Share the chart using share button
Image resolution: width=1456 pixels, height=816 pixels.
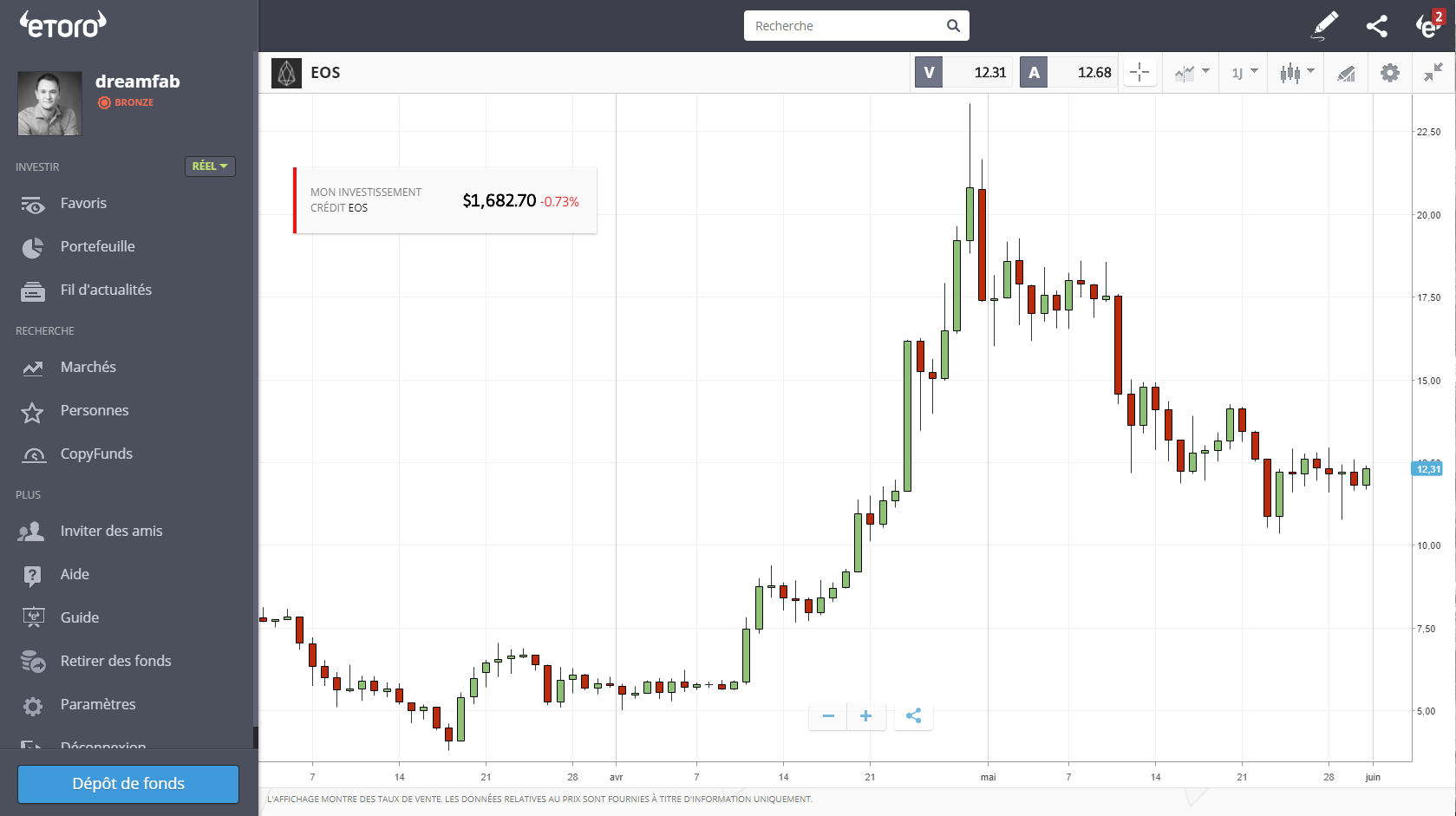point(913,715)
